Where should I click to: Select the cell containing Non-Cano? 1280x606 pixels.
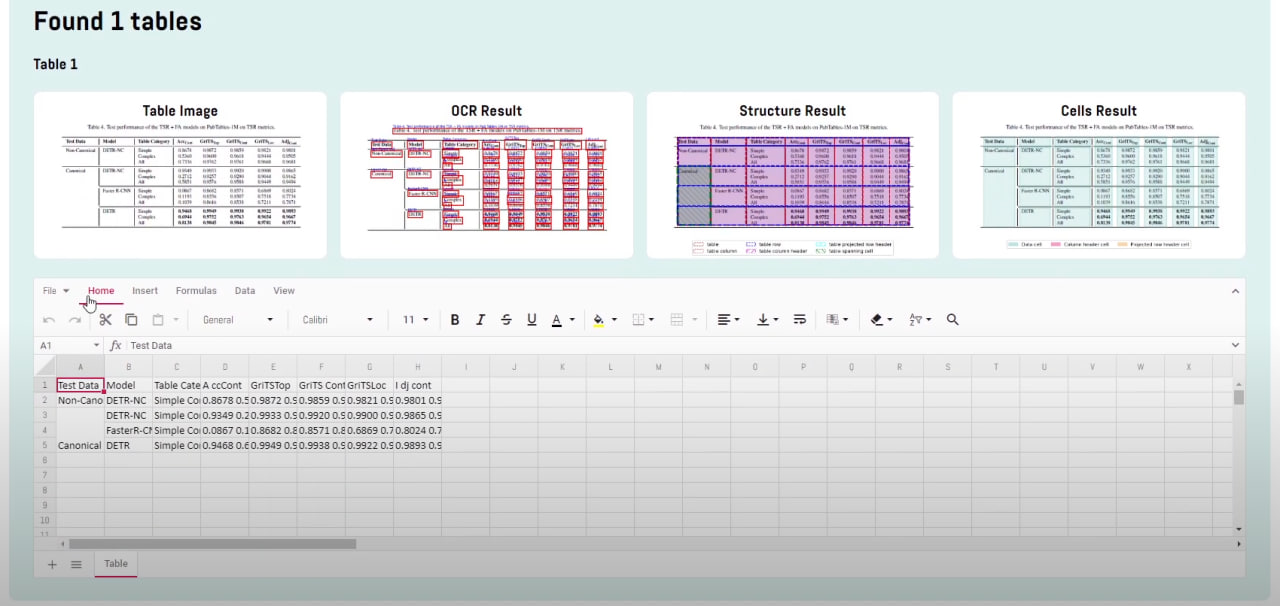point(80,400)
